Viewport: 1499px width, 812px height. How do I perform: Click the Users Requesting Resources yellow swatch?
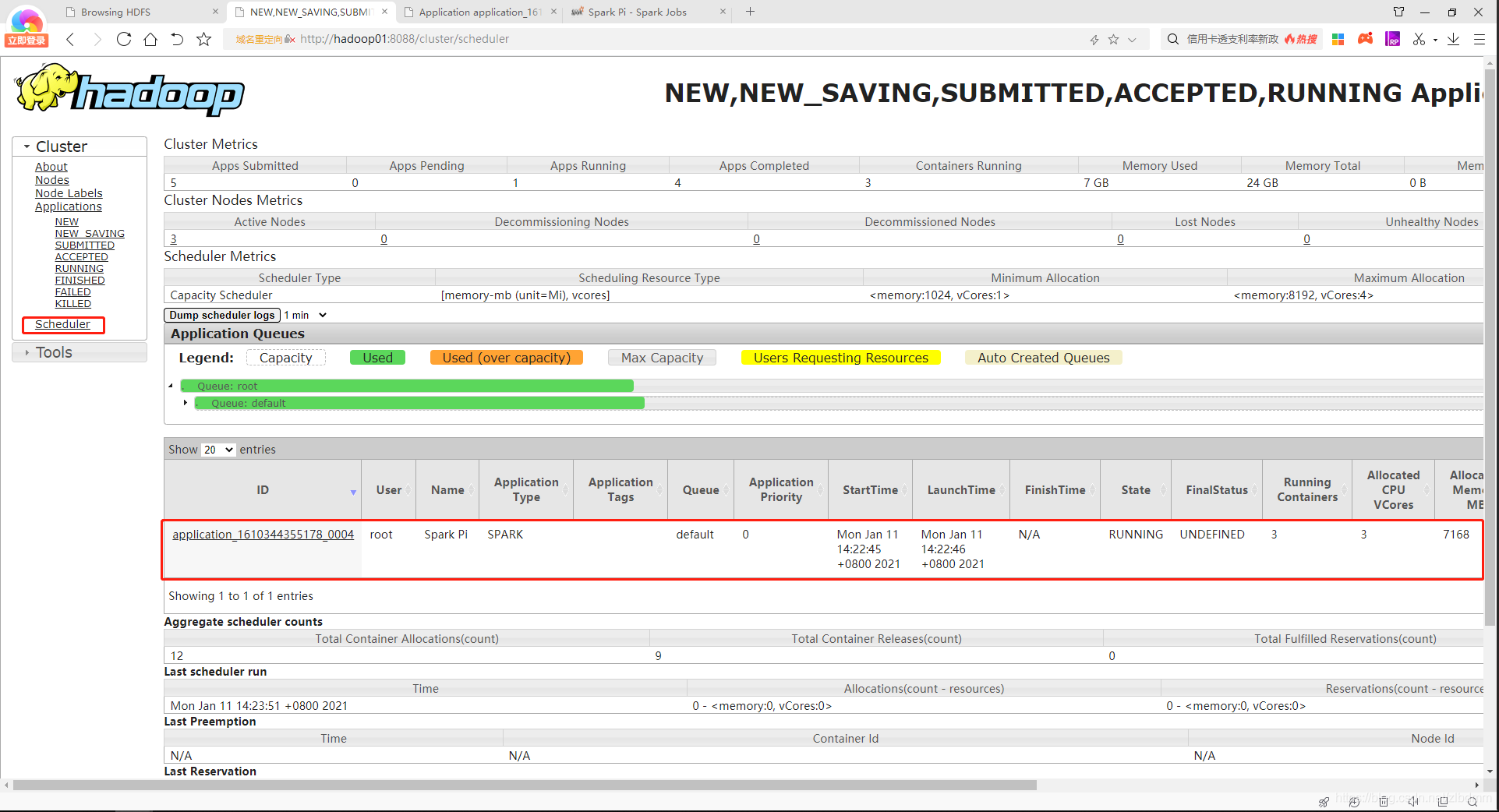[x=841, y=358]
